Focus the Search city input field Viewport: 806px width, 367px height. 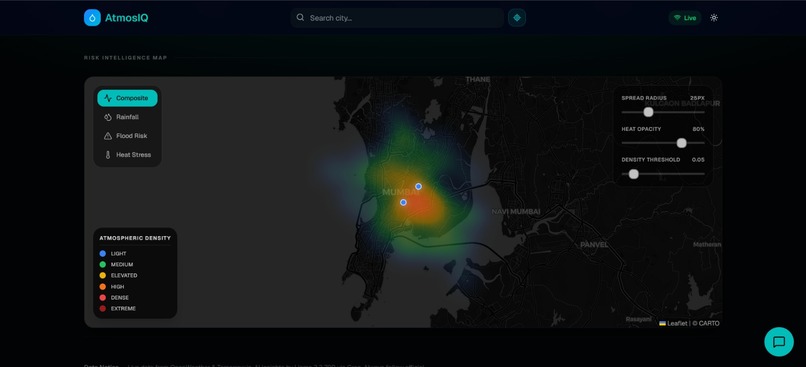pos(397,18)
